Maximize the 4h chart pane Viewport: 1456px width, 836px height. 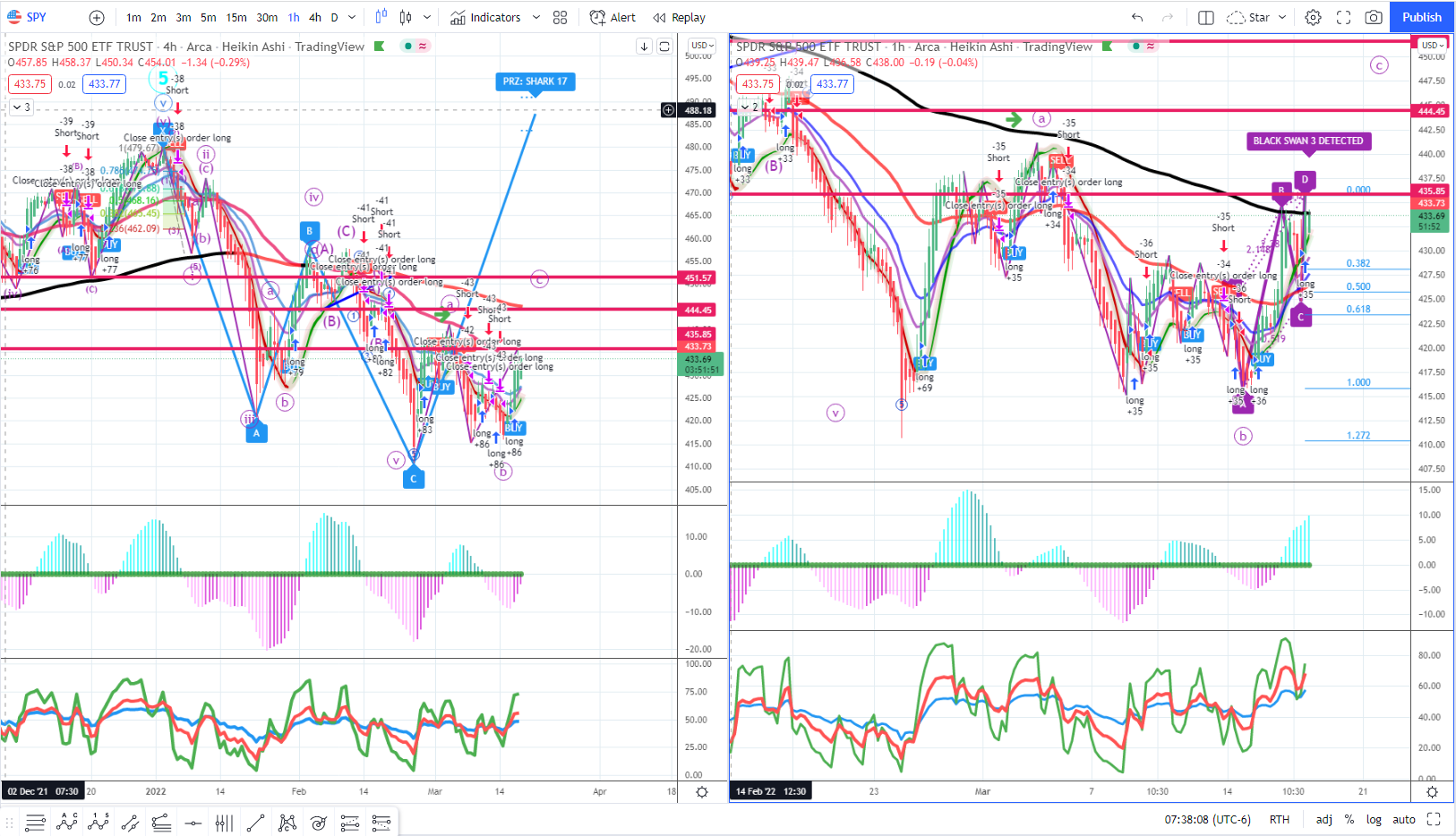(664, 47)
